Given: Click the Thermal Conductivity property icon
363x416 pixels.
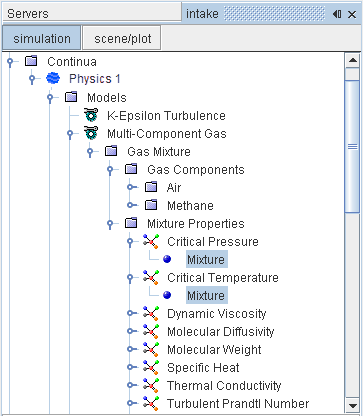Looking at the screenshot, I should [x=151, y=385].
